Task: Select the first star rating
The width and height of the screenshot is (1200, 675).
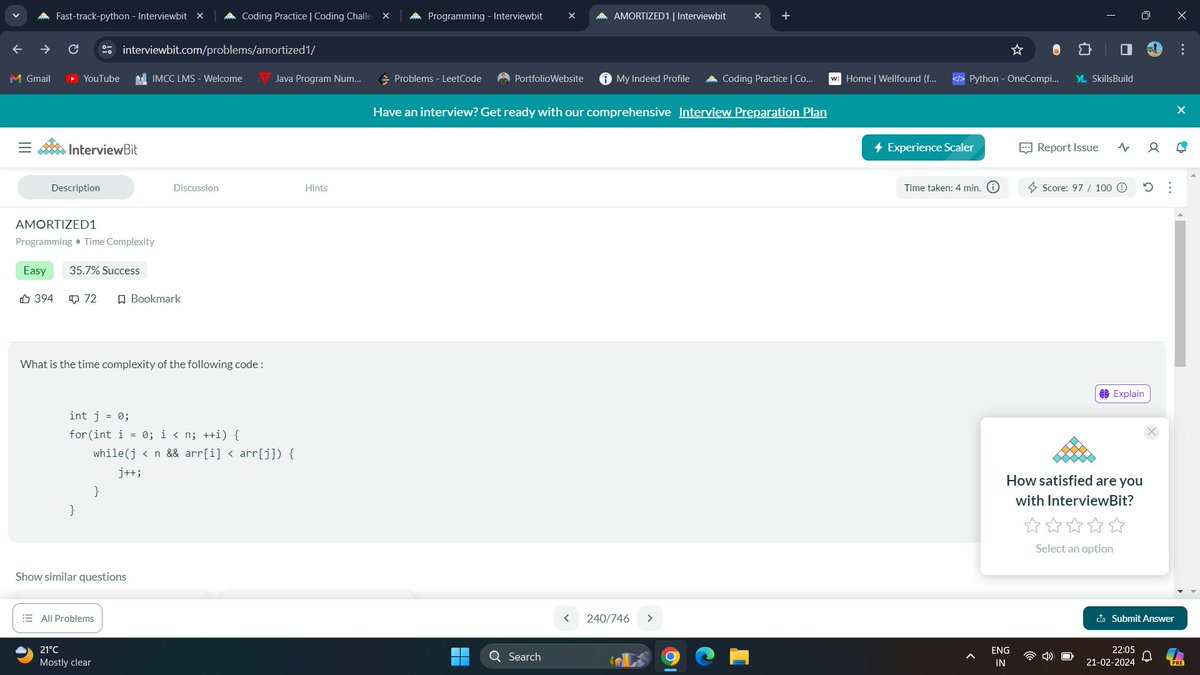Action: [1032, 525]
